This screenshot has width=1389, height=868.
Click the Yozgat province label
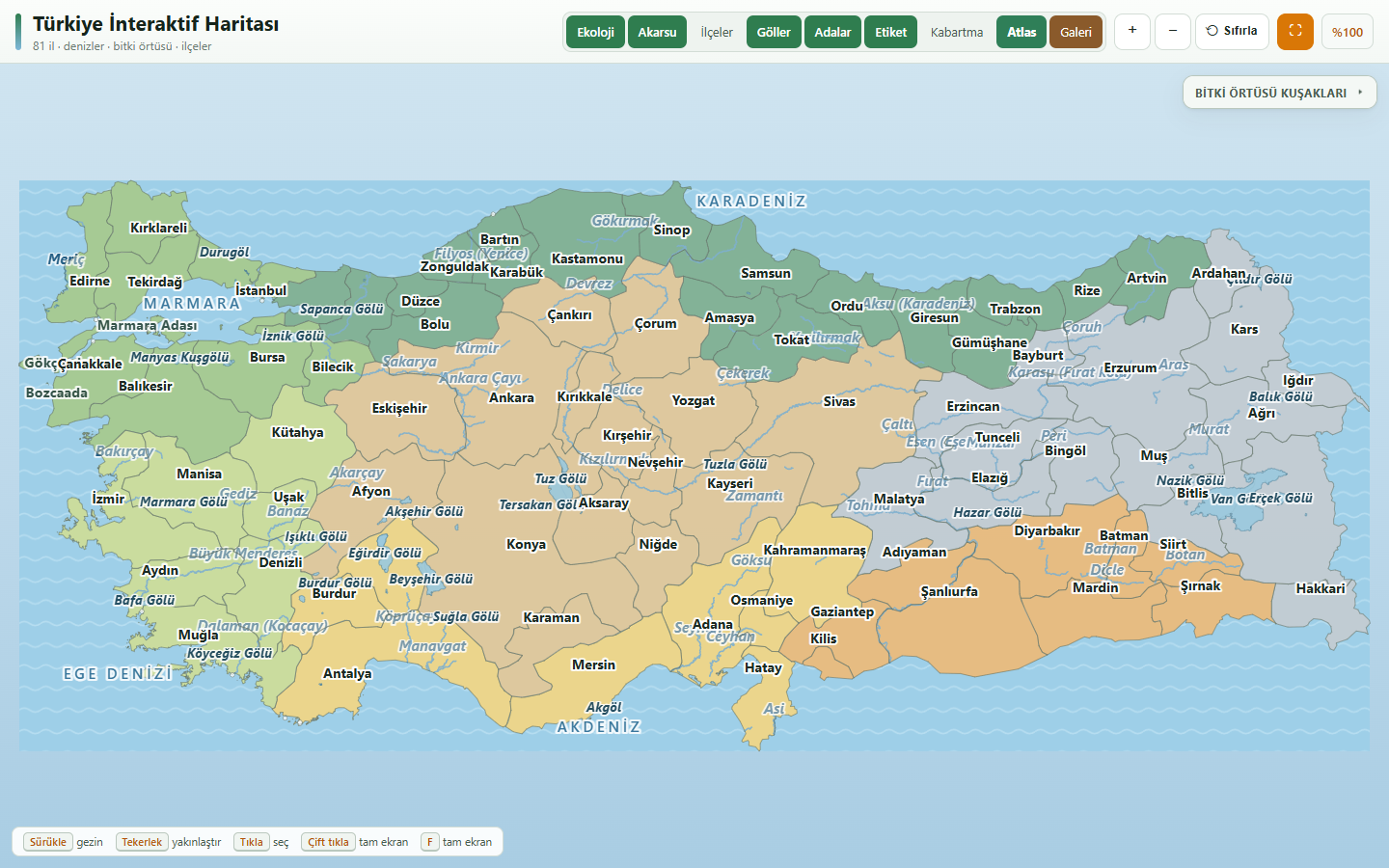tap(694, 400)
